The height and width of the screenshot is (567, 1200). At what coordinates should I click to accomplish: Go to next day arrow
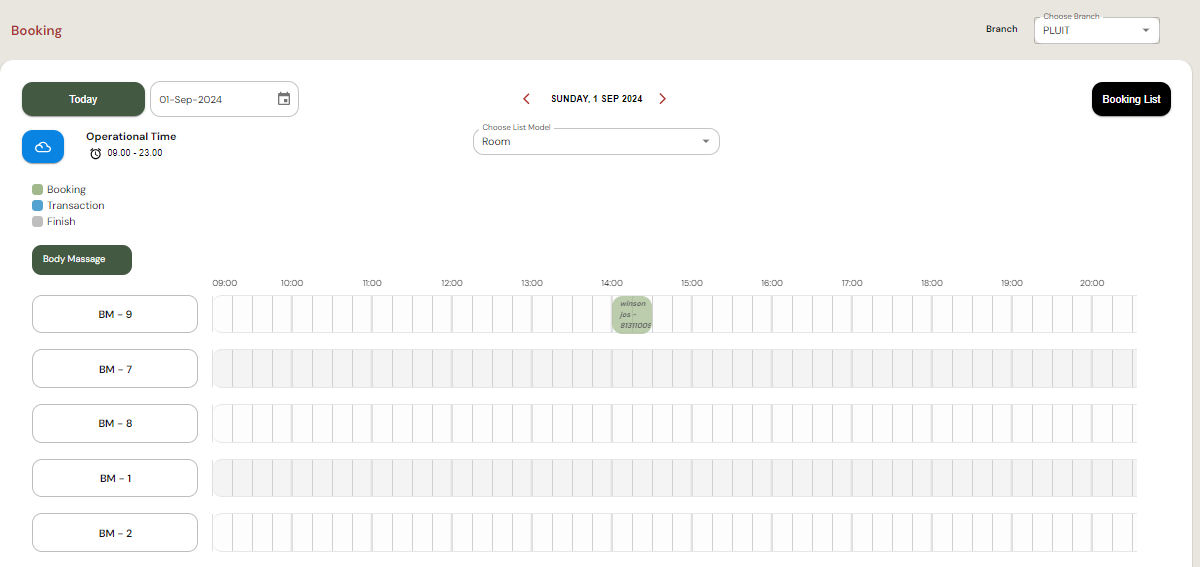point(662,99)
